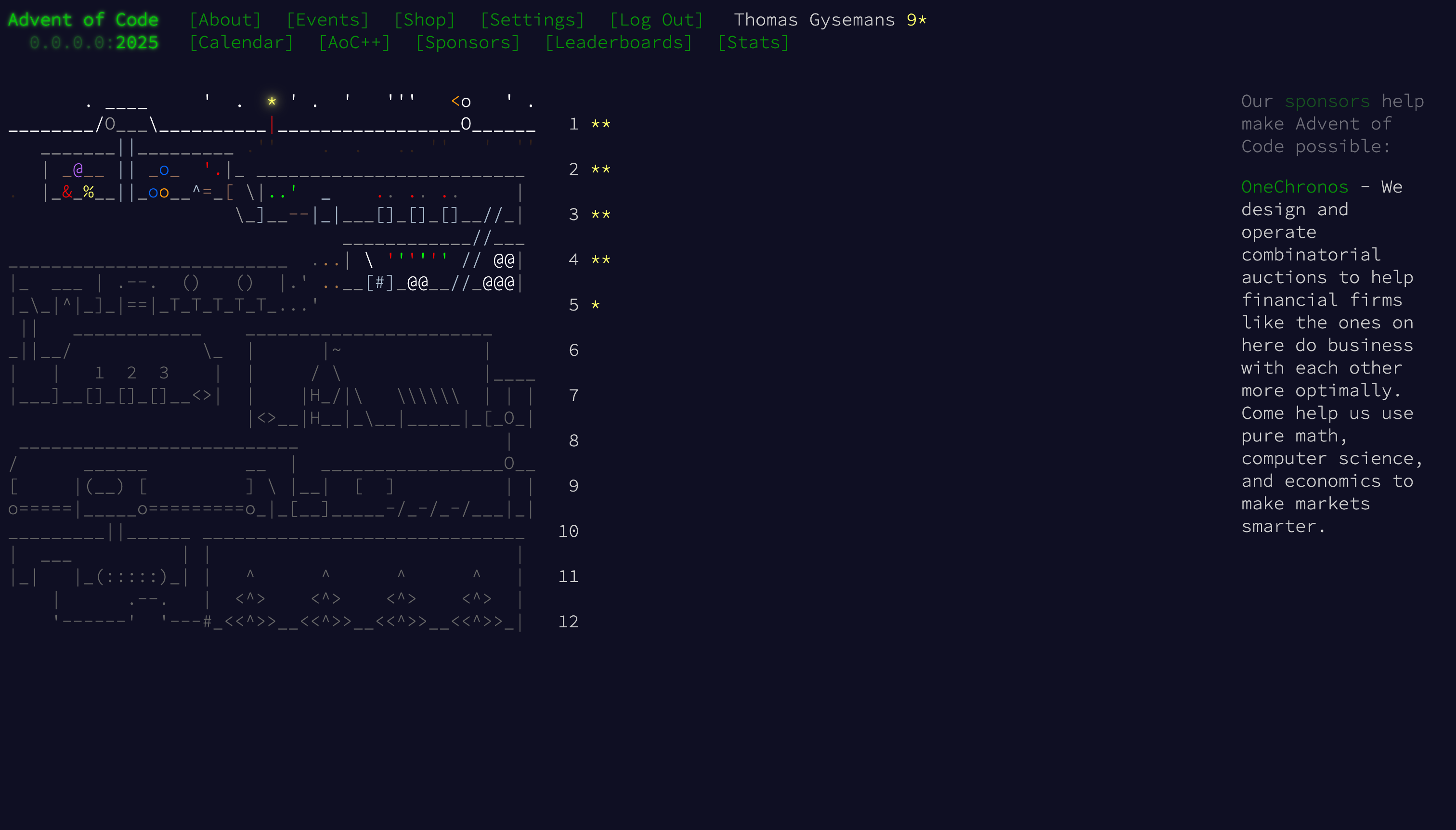This screenshot has width=1456, height=830.
Task: Open the Stats page
Action: tap(754, 43)
